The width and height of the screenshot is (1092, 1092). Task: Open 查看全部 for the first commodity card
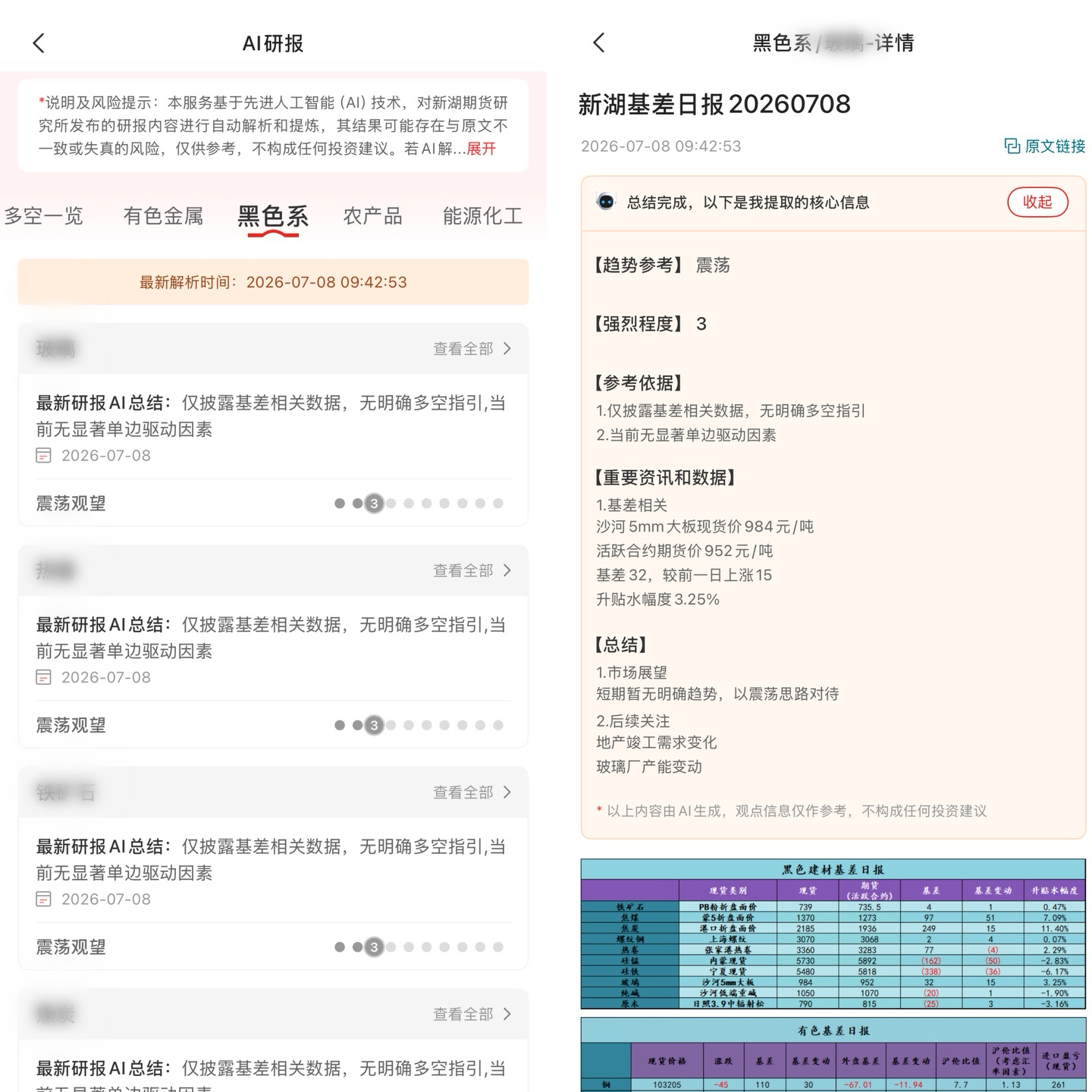coord(472,349)
